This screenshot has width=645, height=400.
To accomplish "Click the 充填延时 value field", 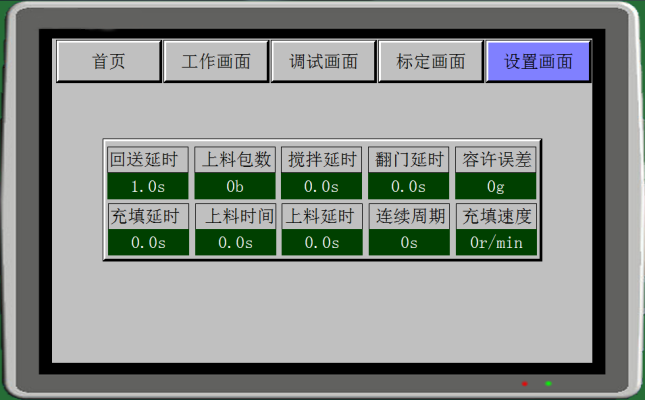I will pos(148,242).
